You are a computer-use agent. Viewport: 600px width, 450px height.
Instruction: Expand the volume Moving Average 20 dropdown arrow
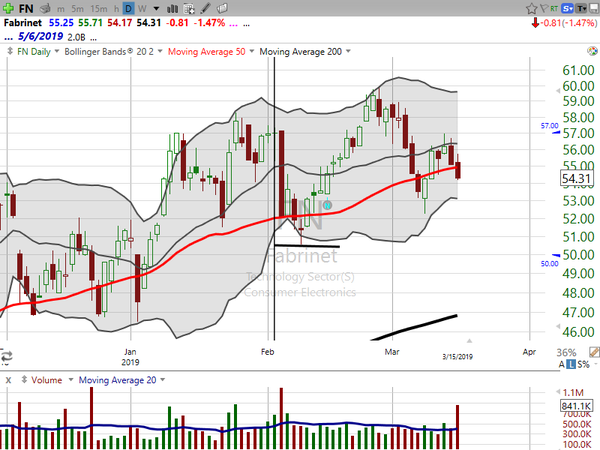pos(163,380)
